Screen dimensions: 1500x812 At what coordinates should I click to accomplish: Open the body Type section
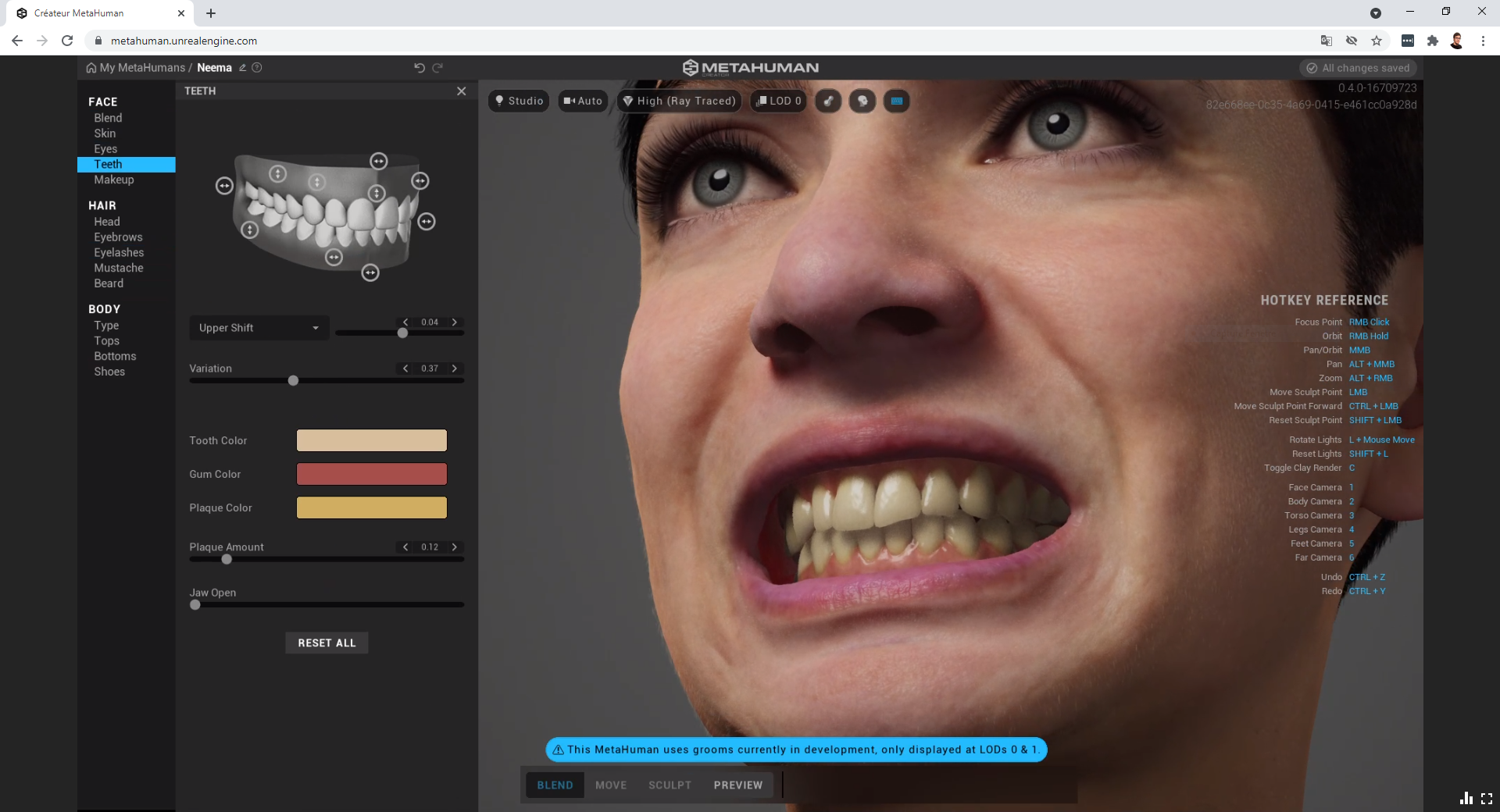(106, 326)
